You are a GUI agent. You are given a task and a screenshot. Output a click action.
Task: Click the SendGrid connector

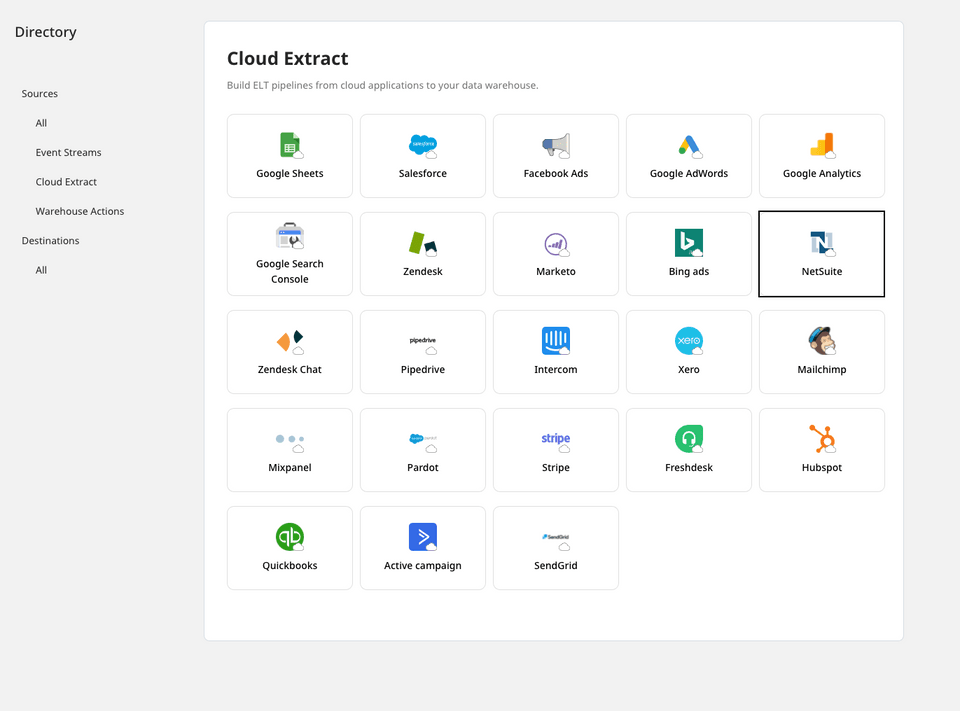(x=555, y=548)
